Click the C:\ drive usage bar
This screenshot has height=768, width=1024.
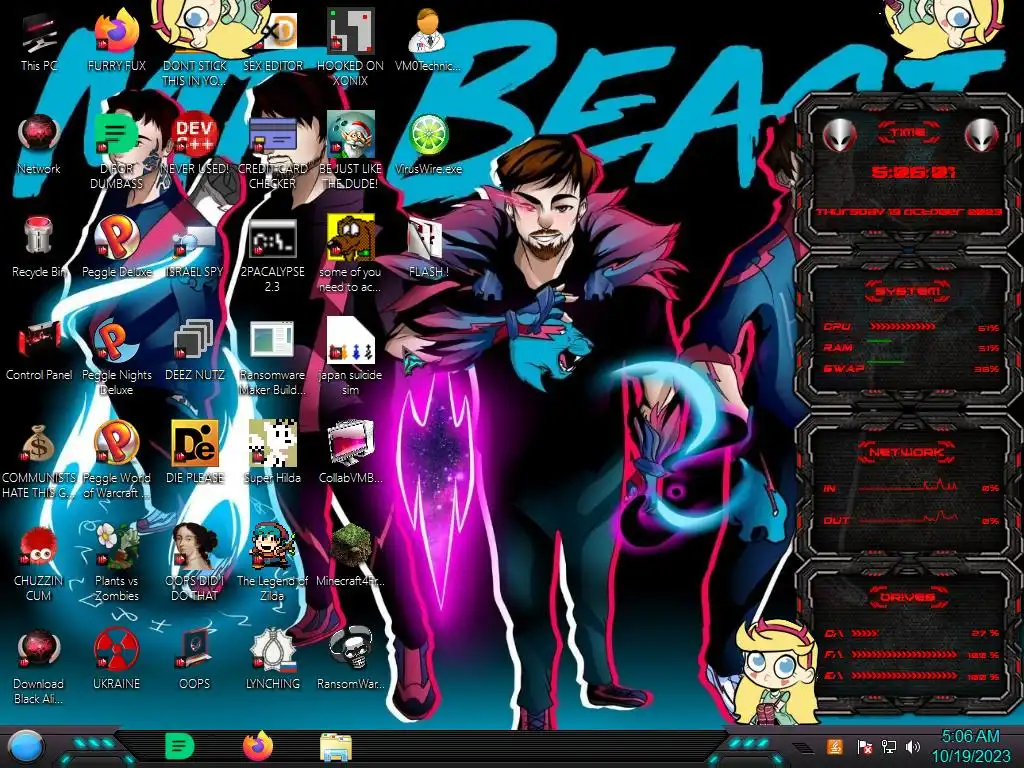865,633
